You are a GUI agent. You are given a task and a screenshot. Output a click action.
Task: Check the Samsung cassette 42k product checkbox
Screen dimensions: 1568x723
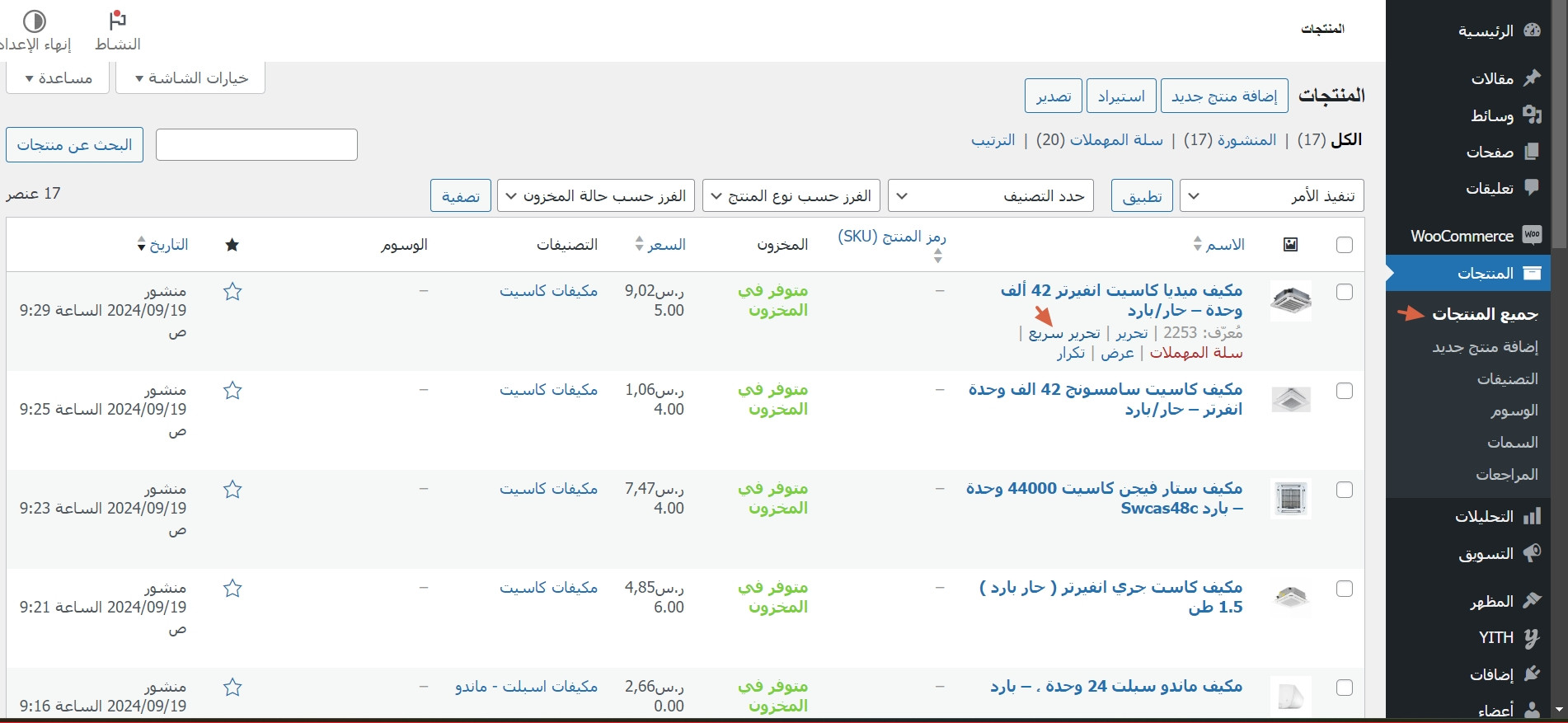point(1344,391)
